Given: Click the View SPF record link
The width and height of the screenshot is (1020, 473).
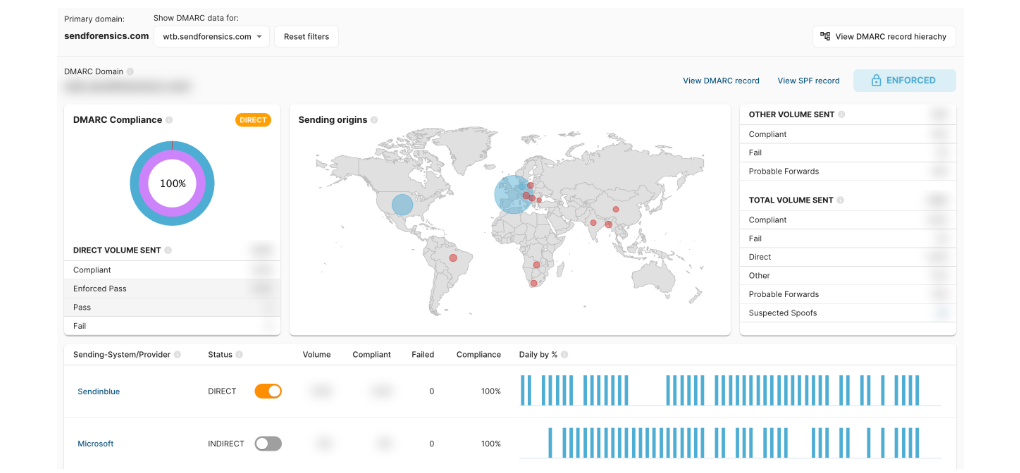Looking at the screenshot, I should (808, 81).
